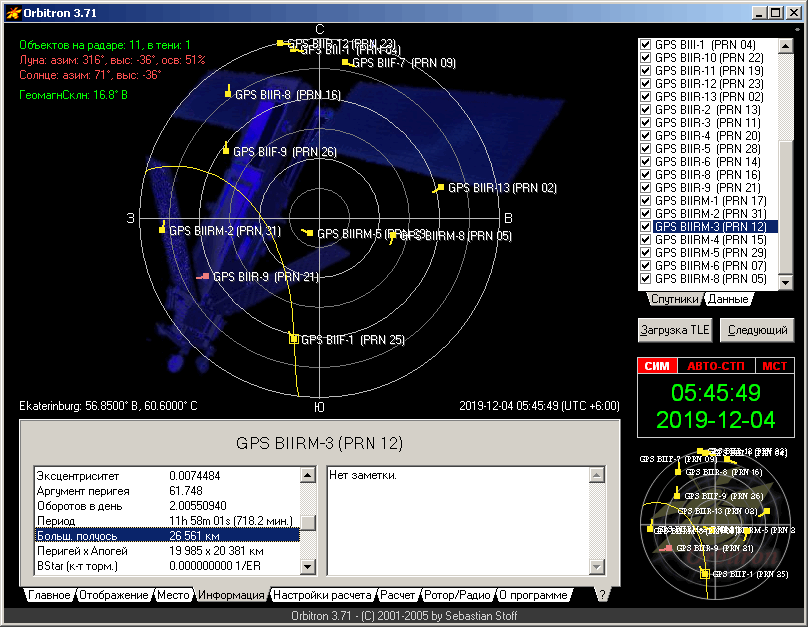The image size is (808, 627).
Task: Click the Оборотов в день row
Action: [x=167, y=505]
